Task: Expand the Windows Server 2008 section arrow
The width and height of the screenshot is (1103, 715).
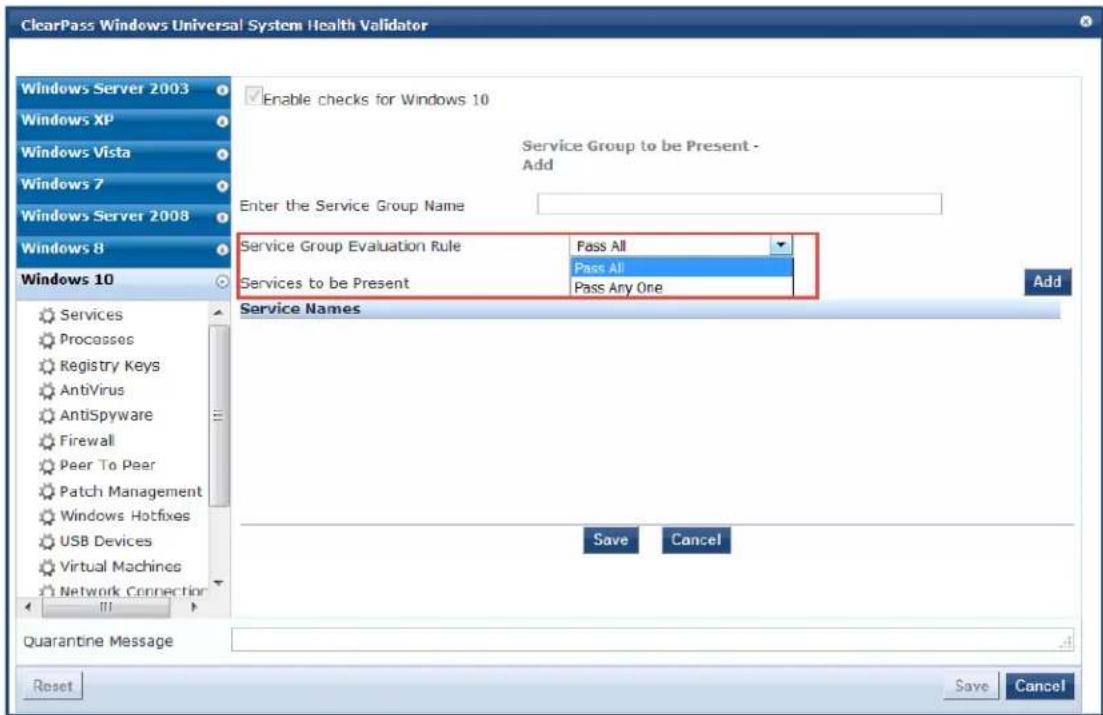Action: coord(222,217)
